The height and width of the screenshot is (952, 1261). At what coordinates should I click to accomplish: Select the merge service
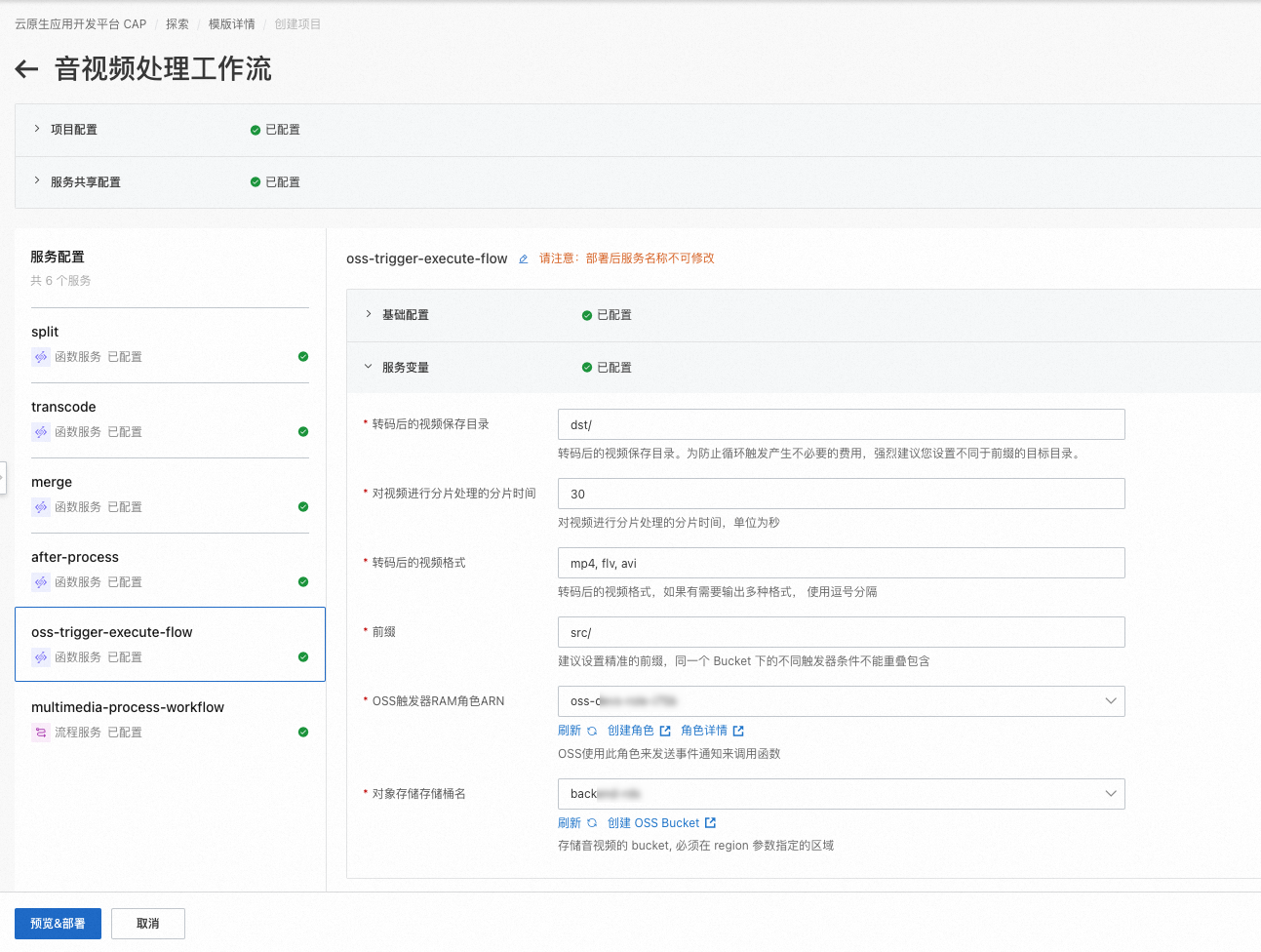point(170,495)
